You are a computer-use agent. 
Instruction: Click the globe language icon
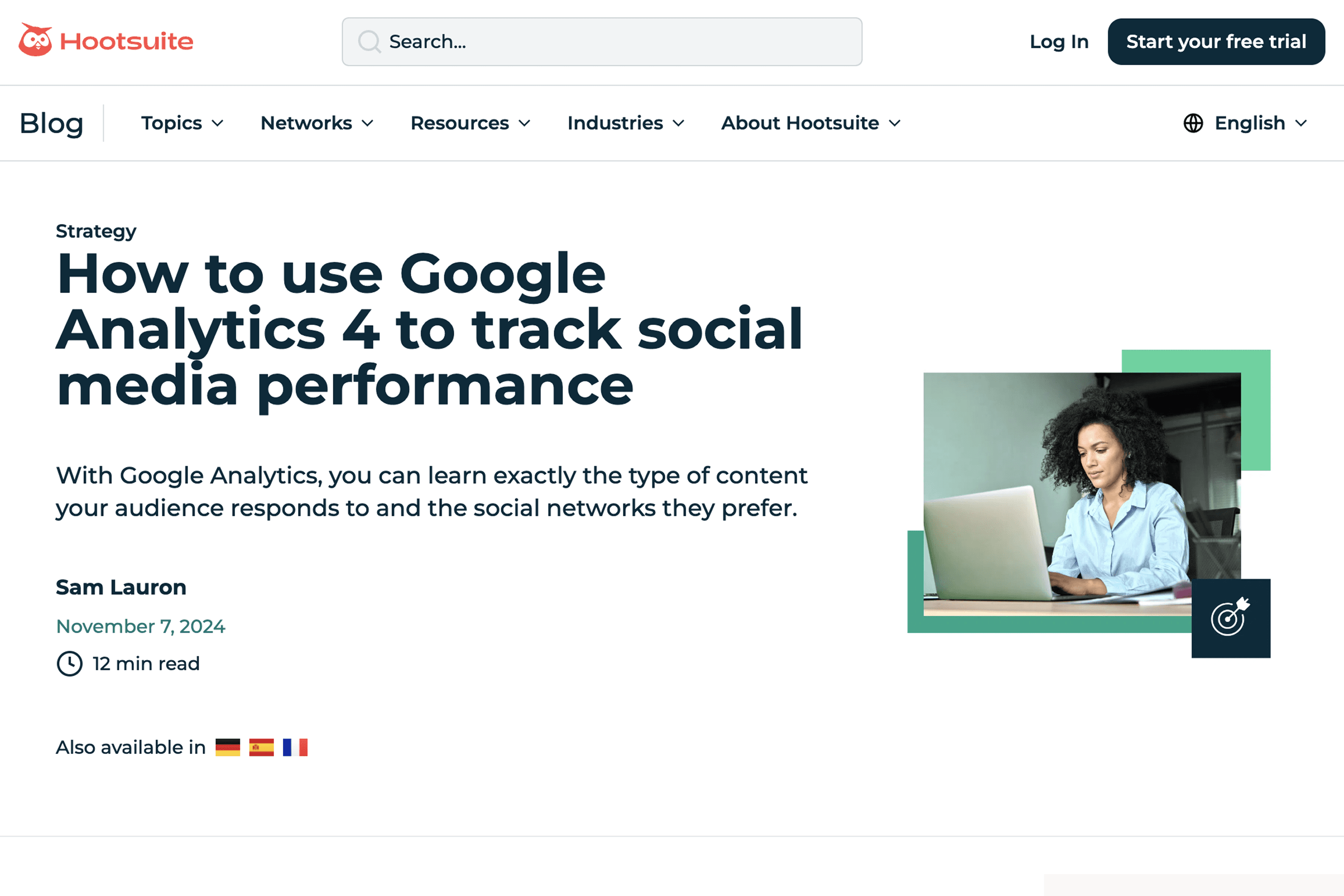click(x=1193, y=123)
